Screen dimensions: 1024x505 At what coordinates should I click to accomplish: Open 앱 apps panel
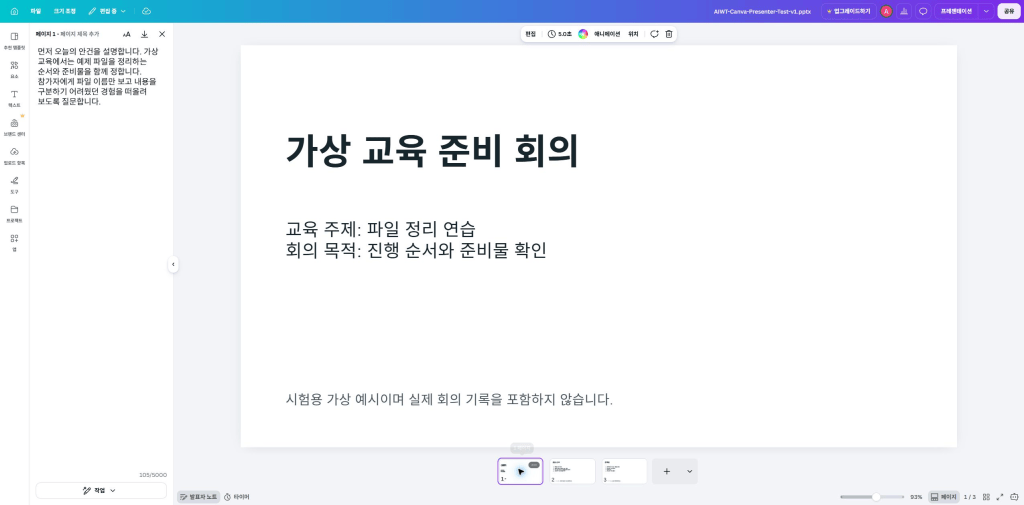(x=14, y=242)
